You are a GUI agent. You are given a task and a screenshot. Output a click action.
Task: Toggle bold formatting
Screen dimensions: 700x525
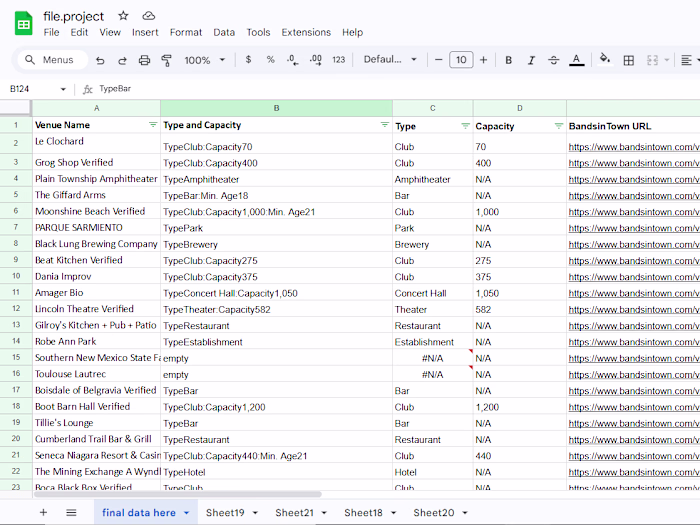(508, 60)
